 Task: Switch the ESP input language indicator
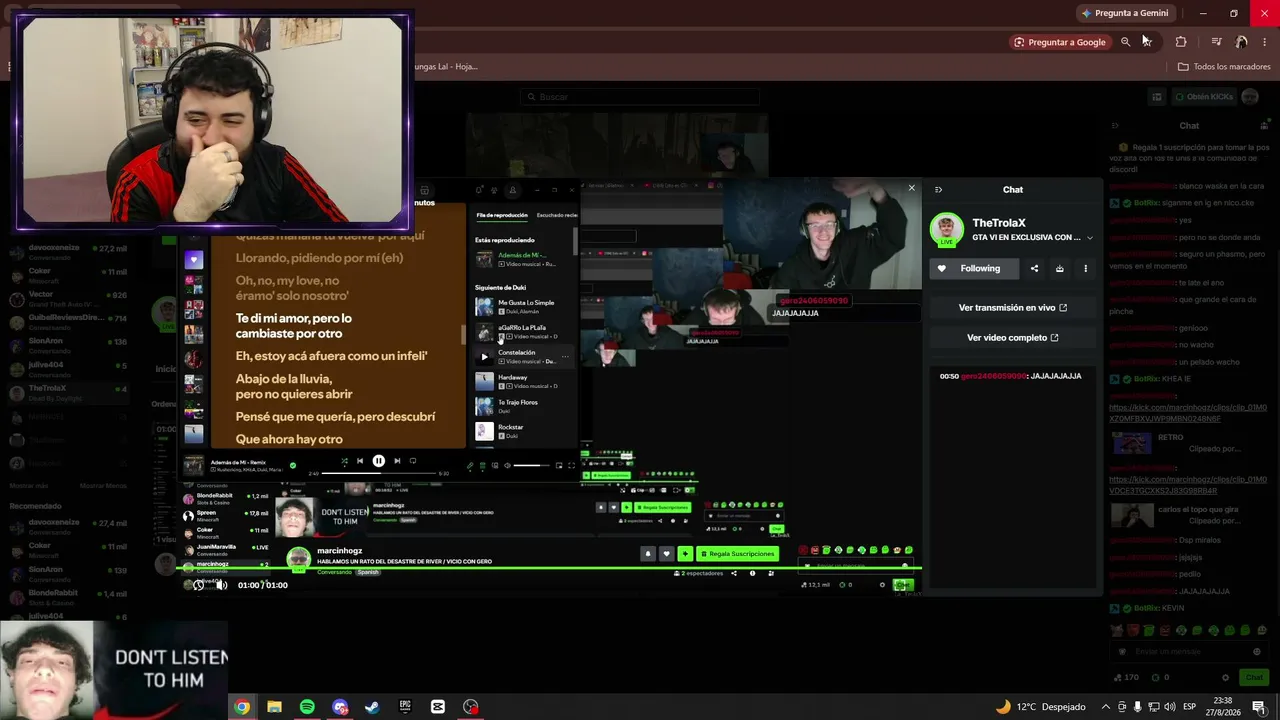[x=1190, y=707]
